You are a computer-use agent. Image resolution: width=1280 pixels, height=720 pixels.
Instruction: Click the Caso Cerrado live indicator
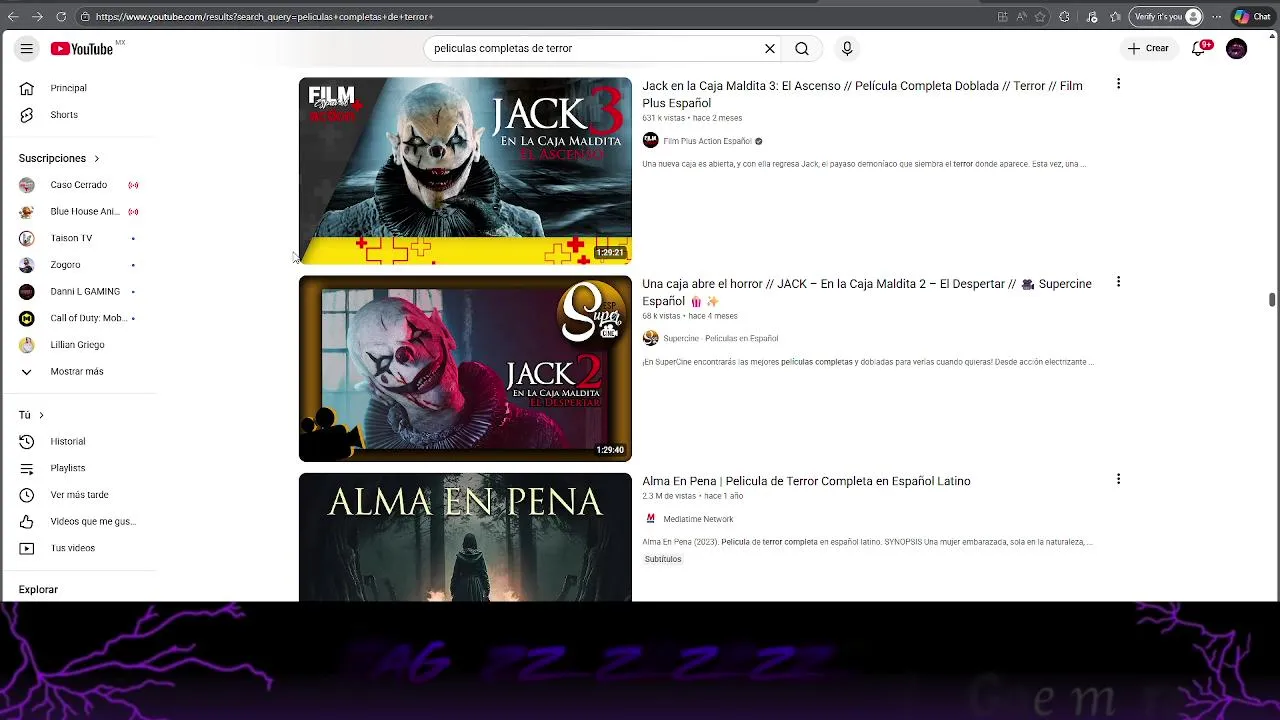pos(133,185)
